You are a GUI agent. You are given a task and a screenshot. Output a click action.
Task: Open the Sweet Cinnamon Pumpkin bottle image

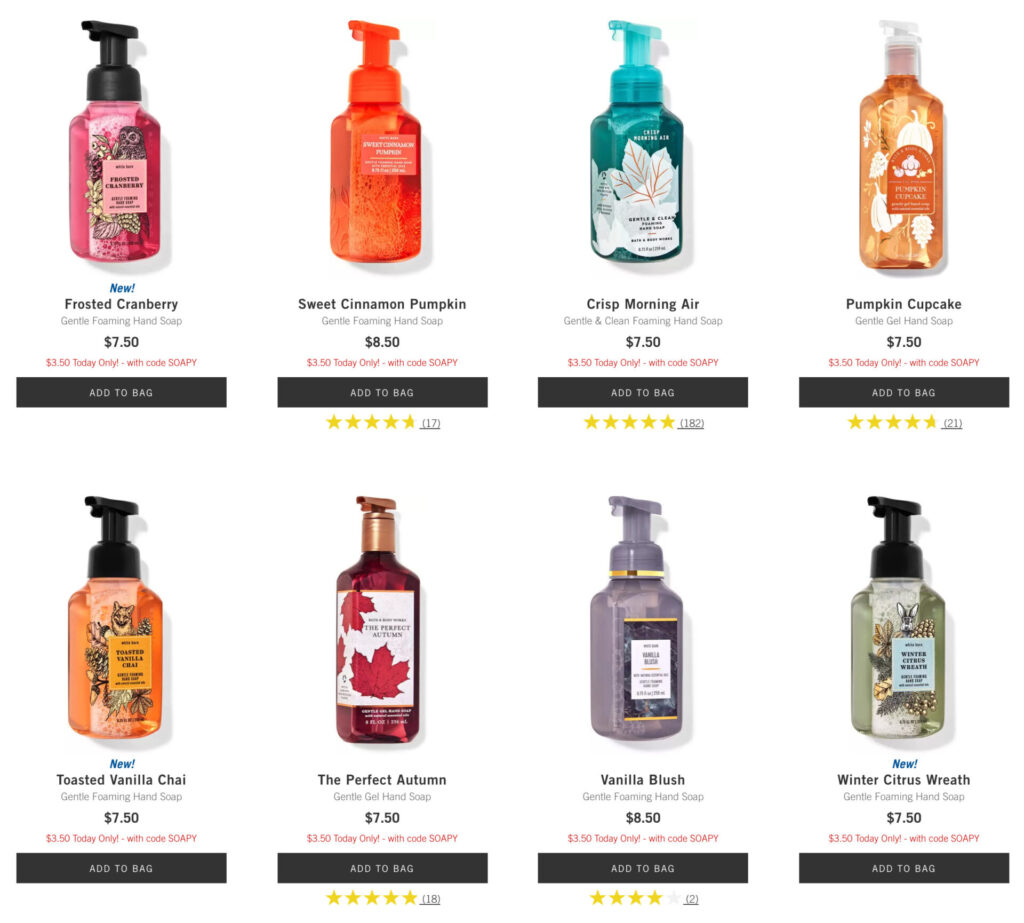click(x=376, y=140)
